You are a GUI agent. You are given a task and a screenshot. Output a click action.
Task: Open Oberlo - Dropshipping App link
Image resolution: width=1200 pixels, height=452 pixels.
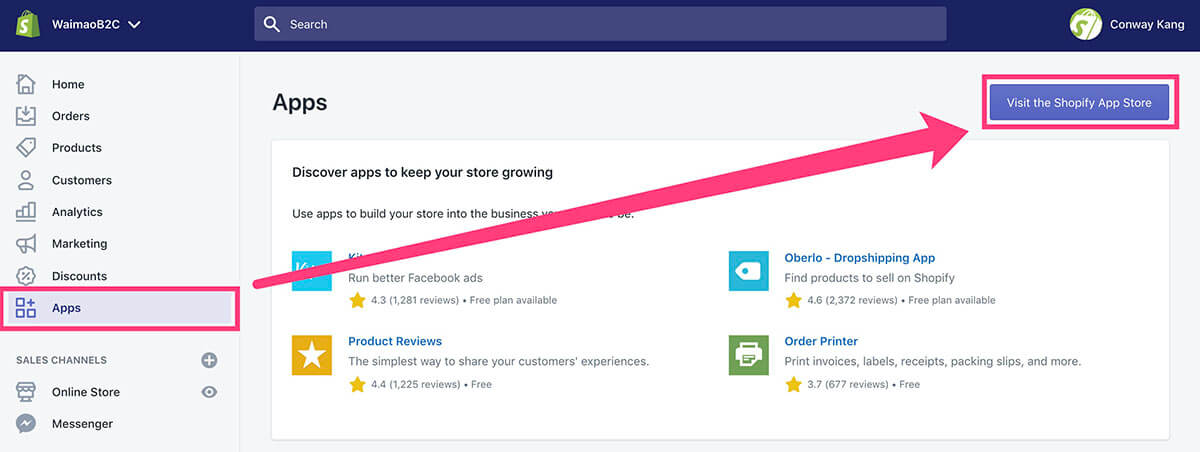click(860, 258)
